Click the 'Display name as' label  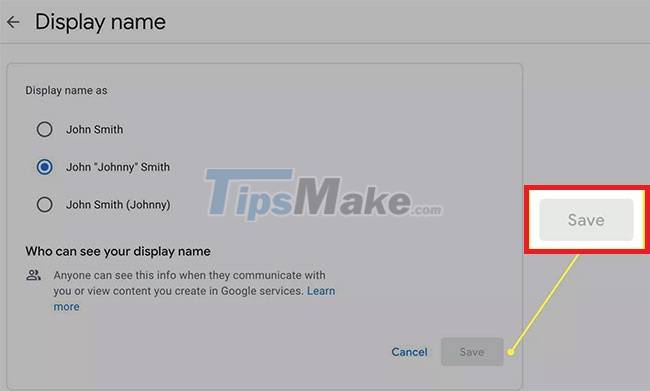(66, 90)
